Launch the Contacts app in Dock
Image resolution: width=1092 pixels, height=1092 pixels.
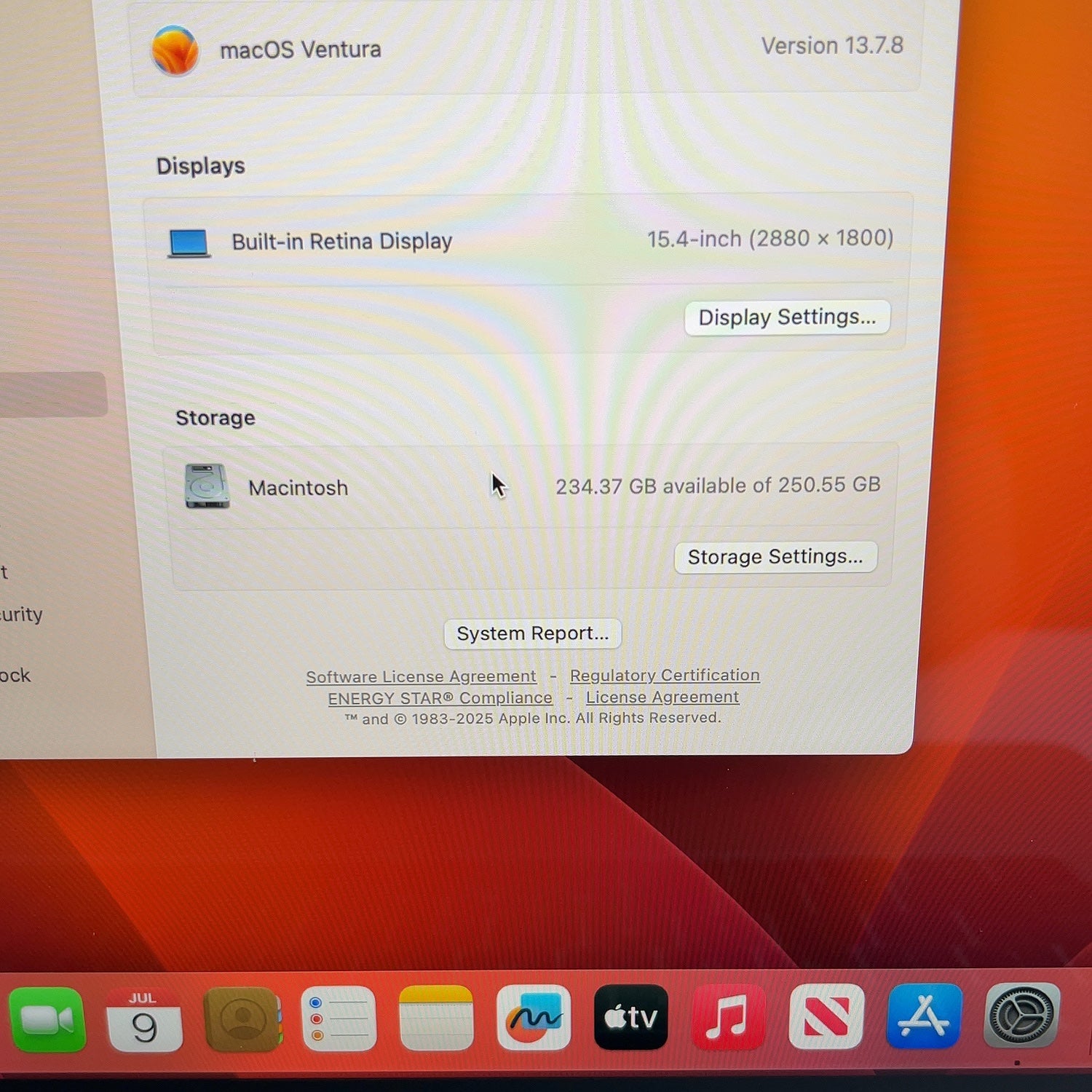click(242, 1018)
